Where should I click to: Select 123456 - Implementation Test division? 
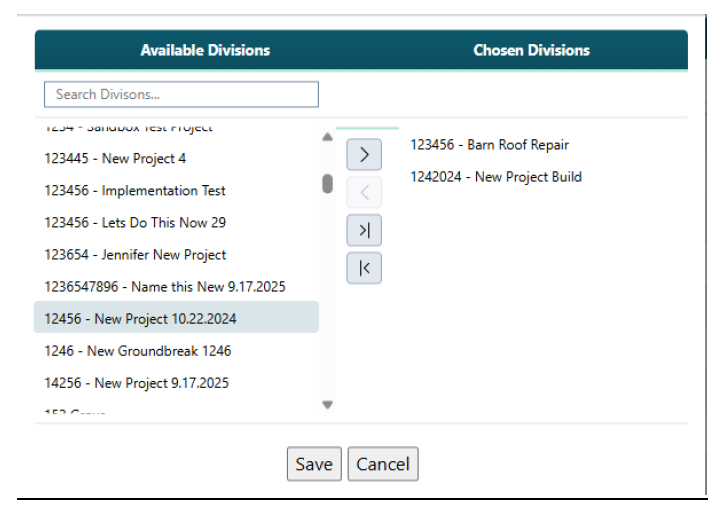[x=135, y=190]
